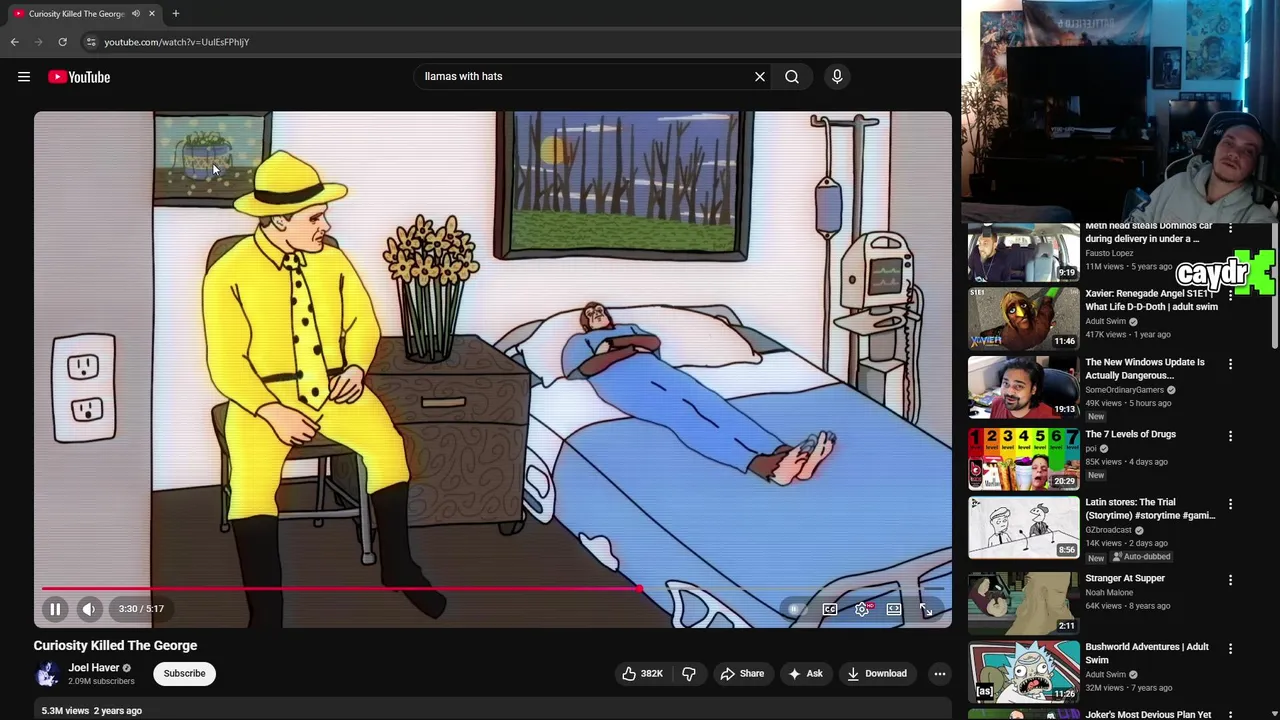The width and height of the screenshot is (1280, 720).
Task: Switch to theater mode
Action: [894, 609]
